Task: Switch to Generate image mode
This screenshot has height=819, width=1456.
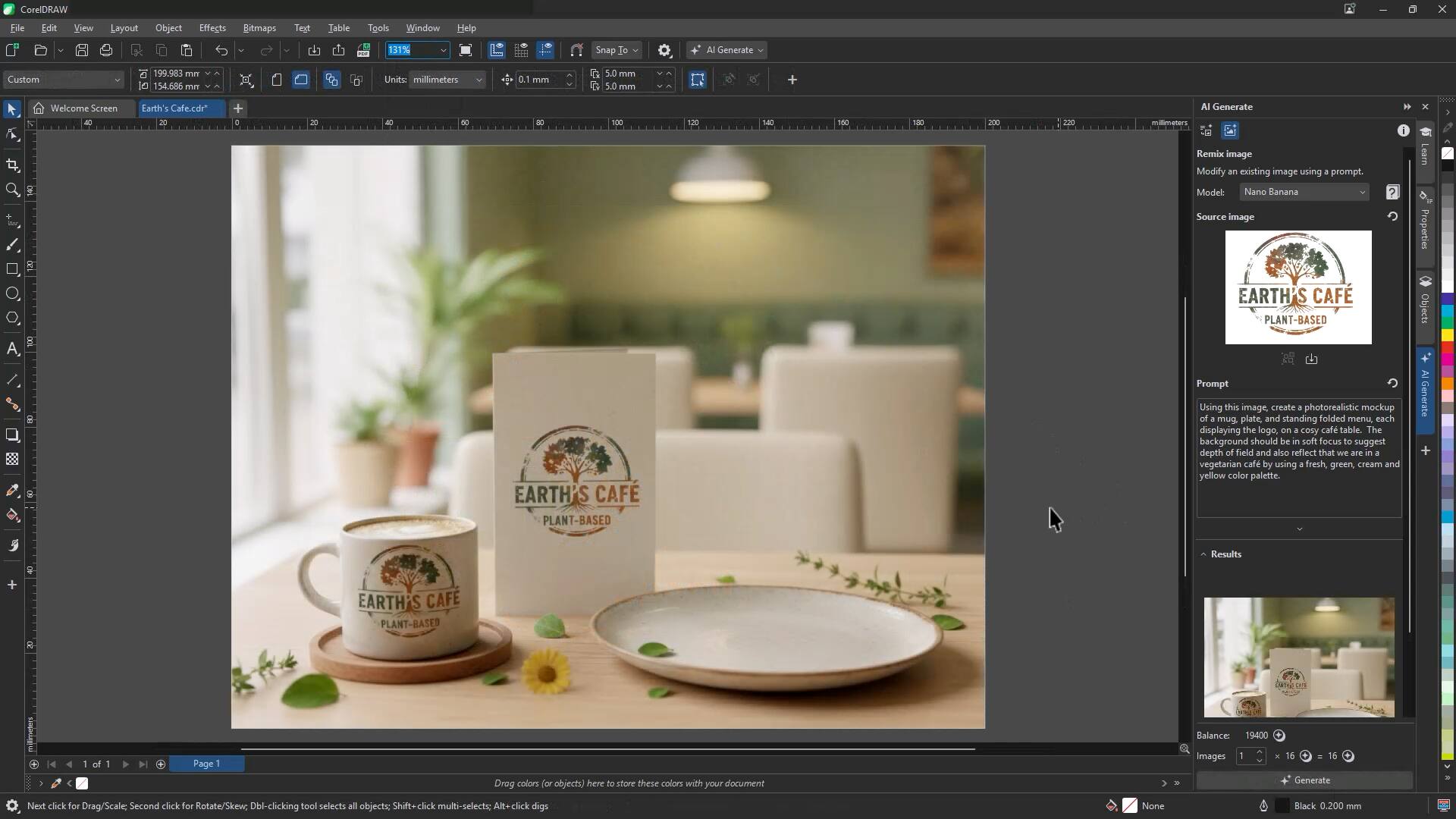Action: pyautogui.click(x=1206, y=130)
